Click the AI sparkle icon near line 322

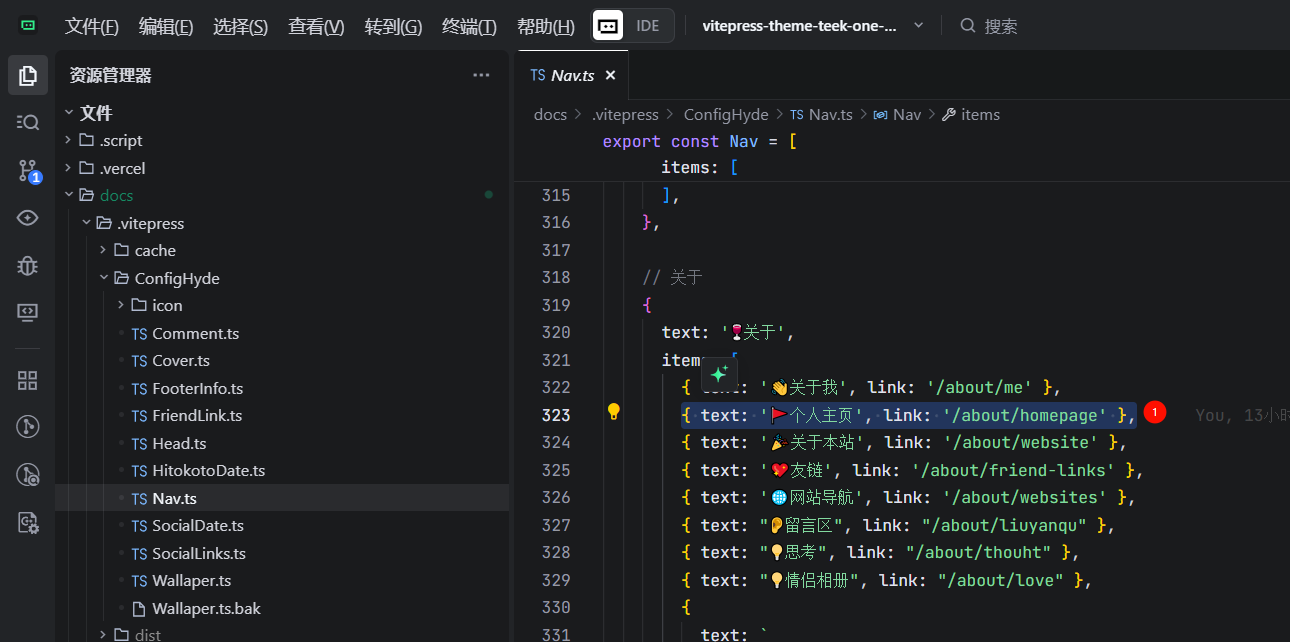coord(718,374)
